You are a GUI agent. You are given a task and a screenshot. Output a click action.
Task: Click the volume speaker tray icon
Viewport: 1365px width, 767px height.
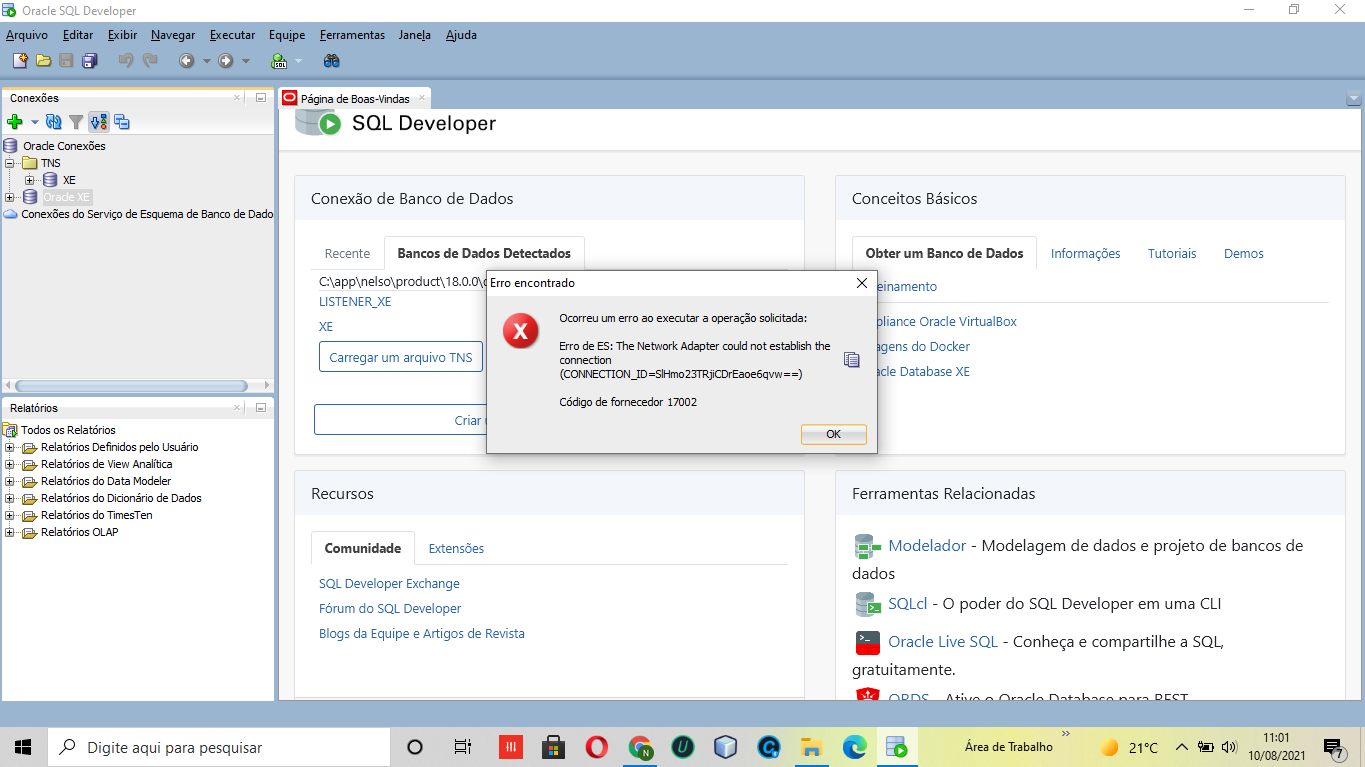pyautogui.click(x=1229, y=747)
